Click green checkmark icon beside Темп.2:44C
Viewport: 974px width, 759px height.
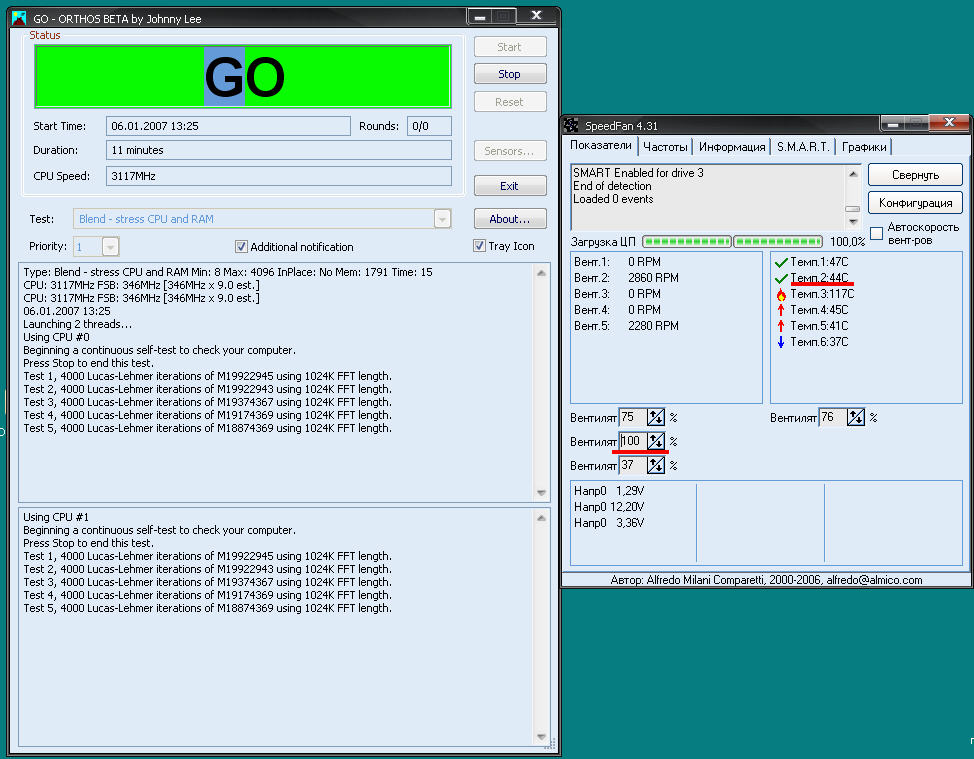(781, 278)
